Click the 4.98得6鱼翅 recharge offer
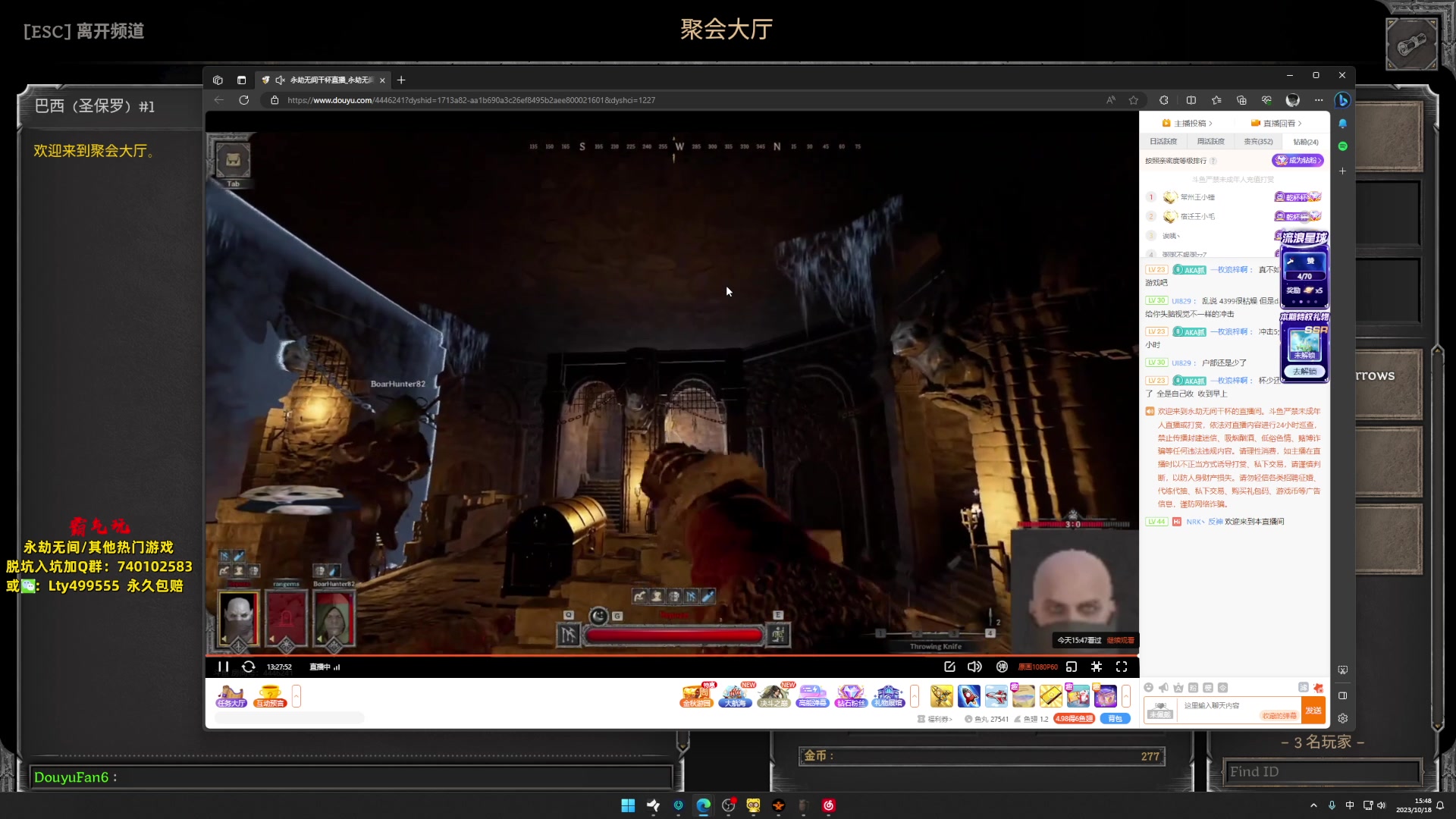The height and width of the screenshot is (819, 1456). pos(1074,719)
